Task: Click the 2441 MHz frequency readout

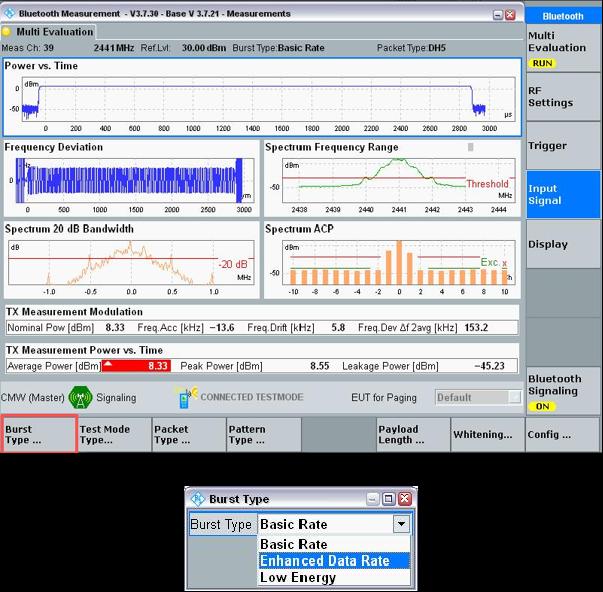Action: (114, 48)
